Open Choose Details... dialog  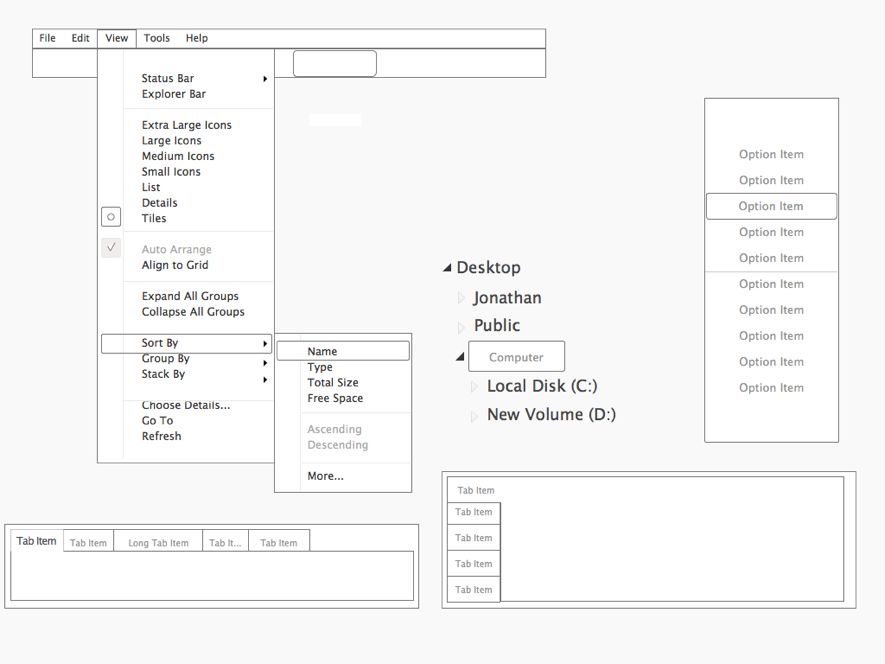pyautogui.click(x=186, y=405)
